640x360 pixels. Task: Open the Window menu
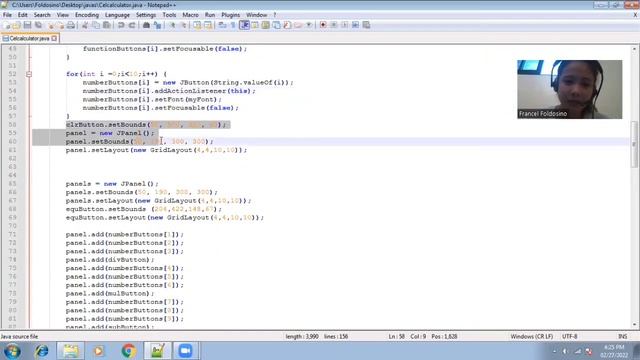tap(256, 15)
